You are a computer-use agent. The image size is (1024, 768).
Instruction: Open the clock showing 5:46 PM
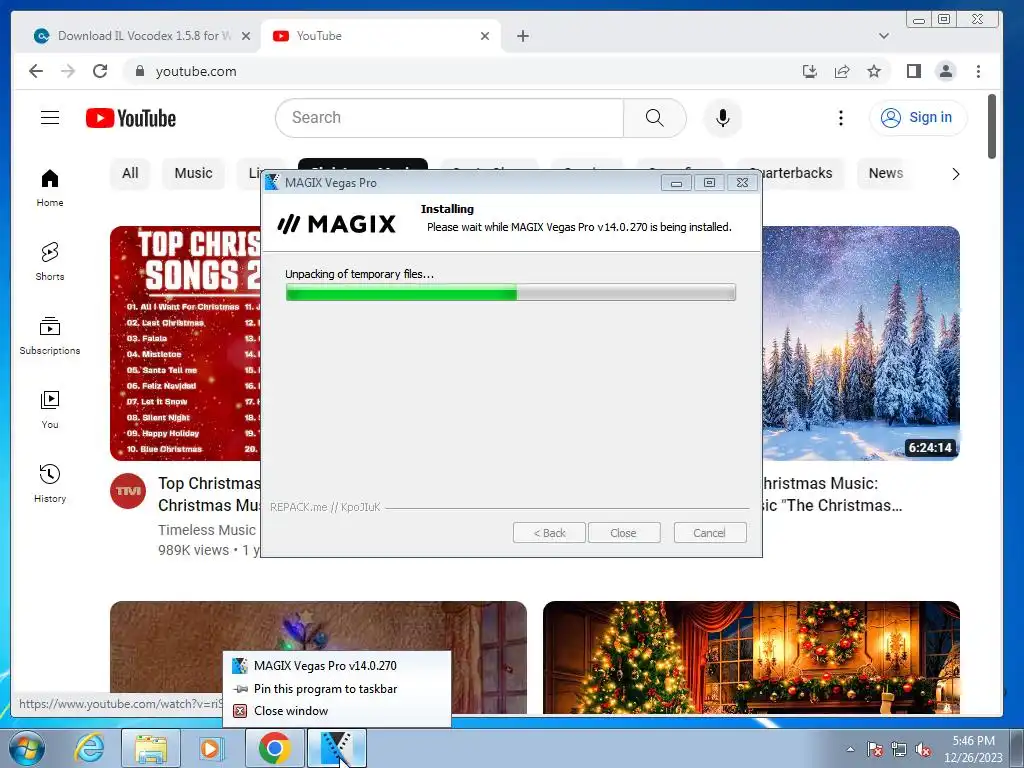pos(973,749)
